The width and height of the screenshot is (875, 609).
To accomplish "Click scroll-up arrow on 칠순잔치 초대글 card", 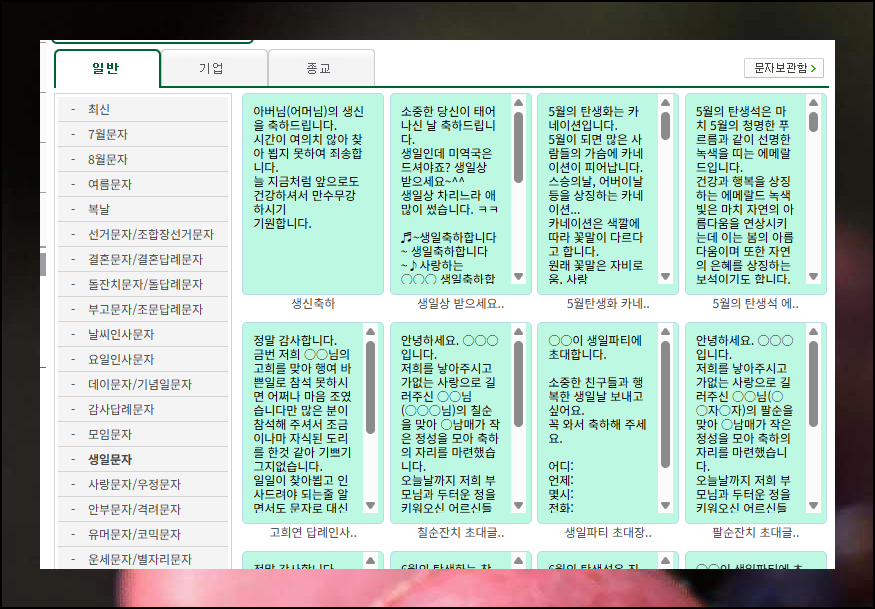I will (518, 332).
